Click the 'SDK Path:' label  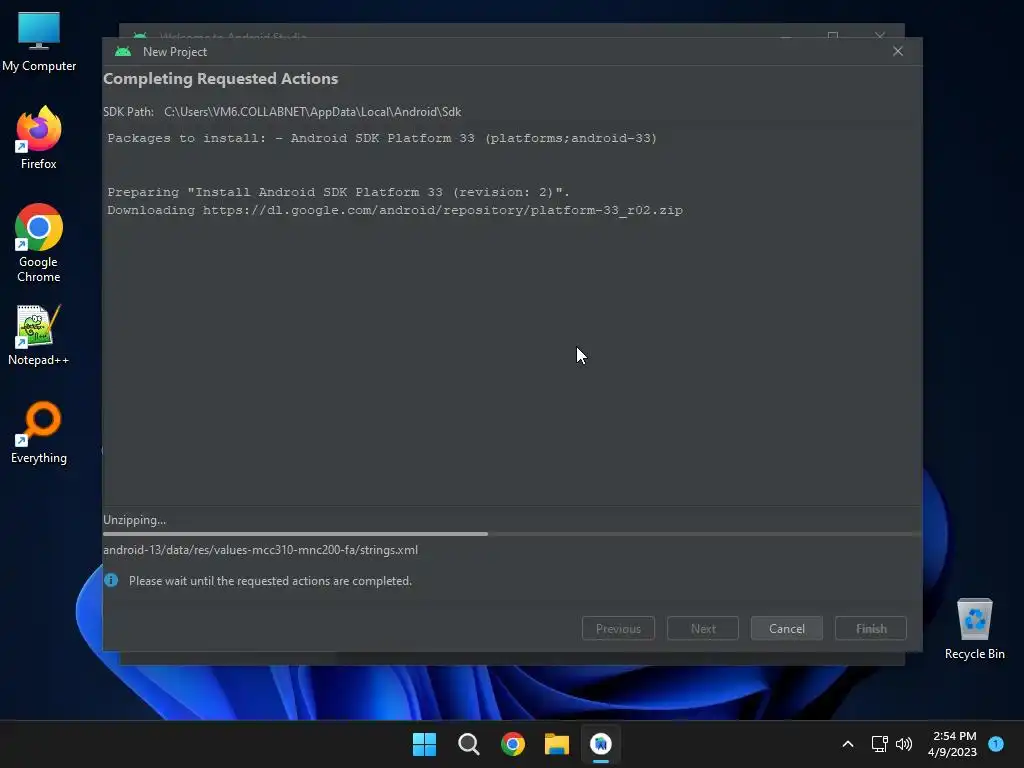pos(129,112)
